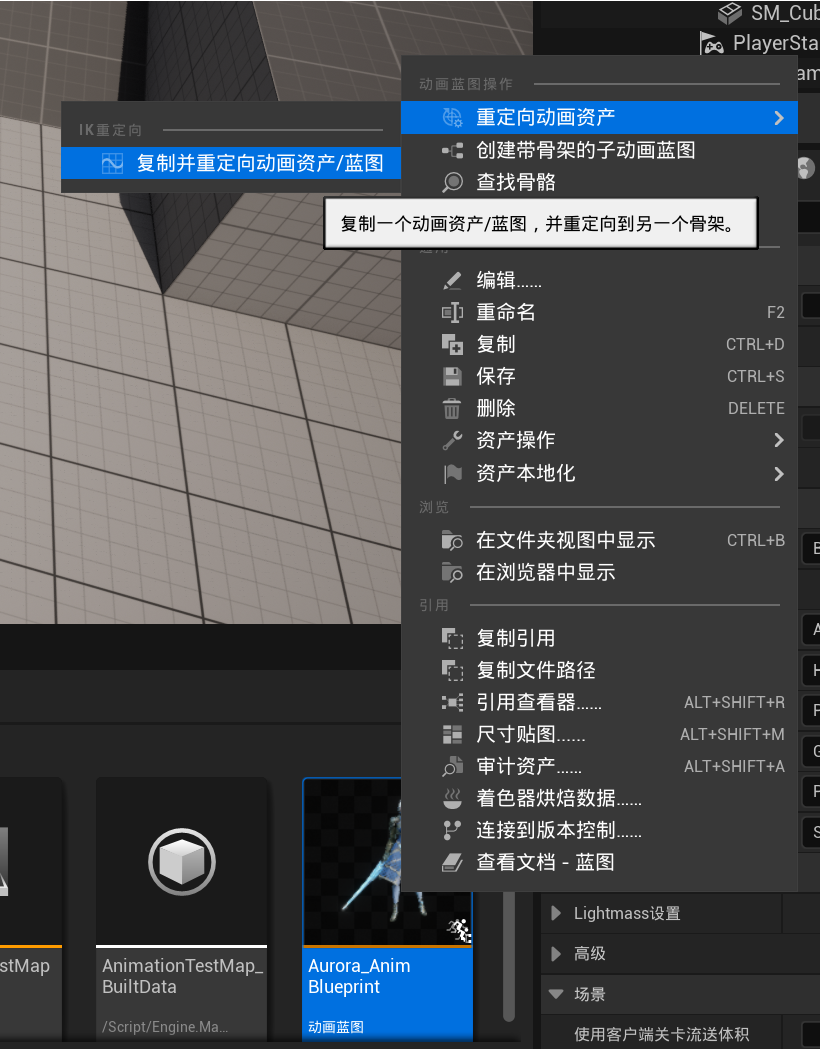Click the 连接到版本控制 branch icon
Screen dimensions: 820x1049
(453, 830)
